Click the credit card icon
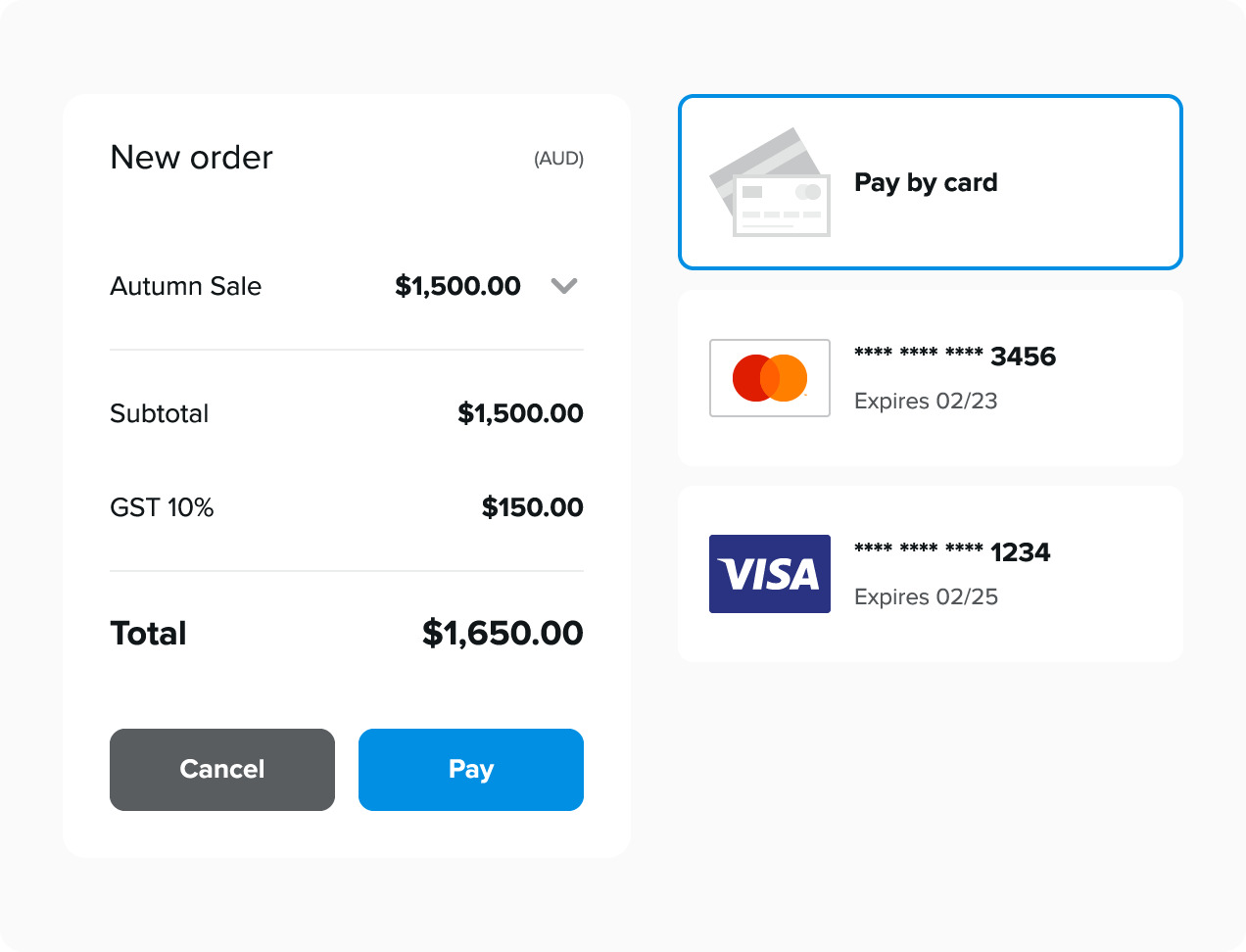 pyautogui.click(x=770, y=183)
